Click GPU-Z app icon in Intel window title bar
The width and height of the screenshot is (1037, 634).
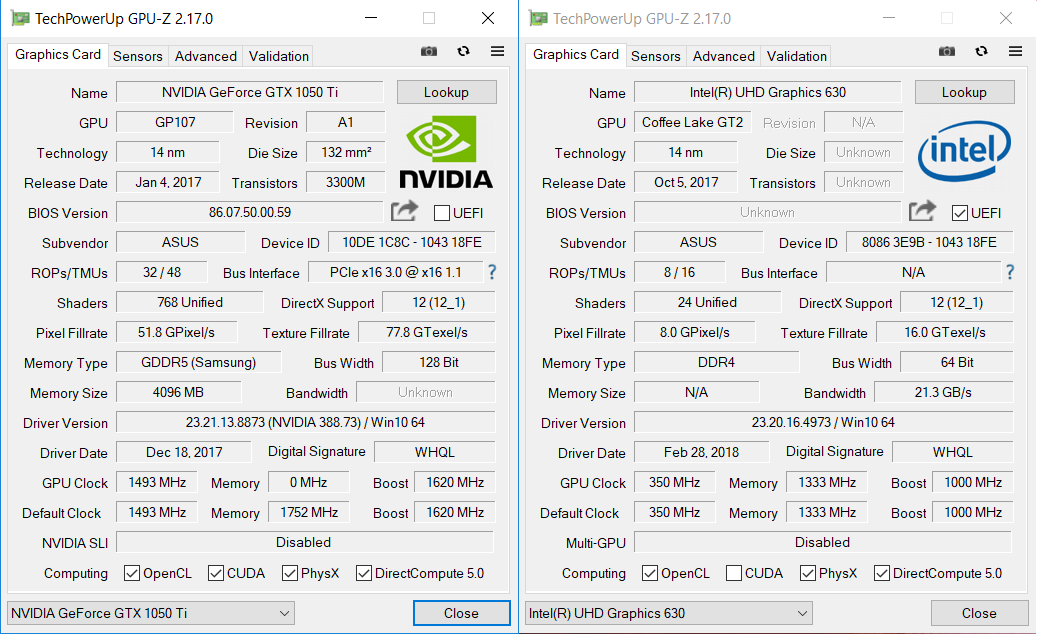(x=538, y=19)
